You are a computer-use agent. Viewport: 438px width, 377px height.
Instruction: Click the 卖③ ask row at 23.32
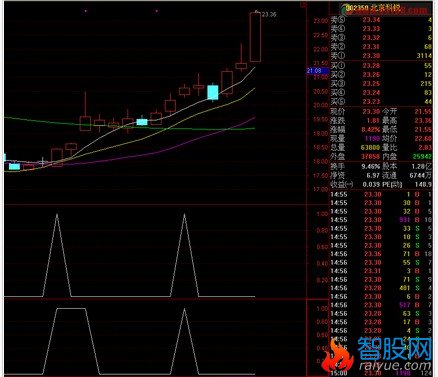(x=381, y=38)
